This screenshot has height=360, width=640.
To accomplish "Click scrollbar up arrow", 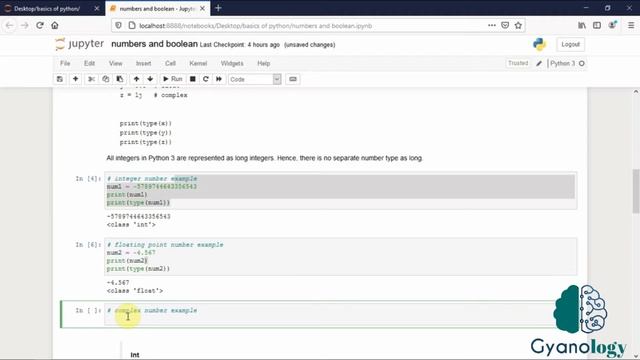I will coord(636,92).
